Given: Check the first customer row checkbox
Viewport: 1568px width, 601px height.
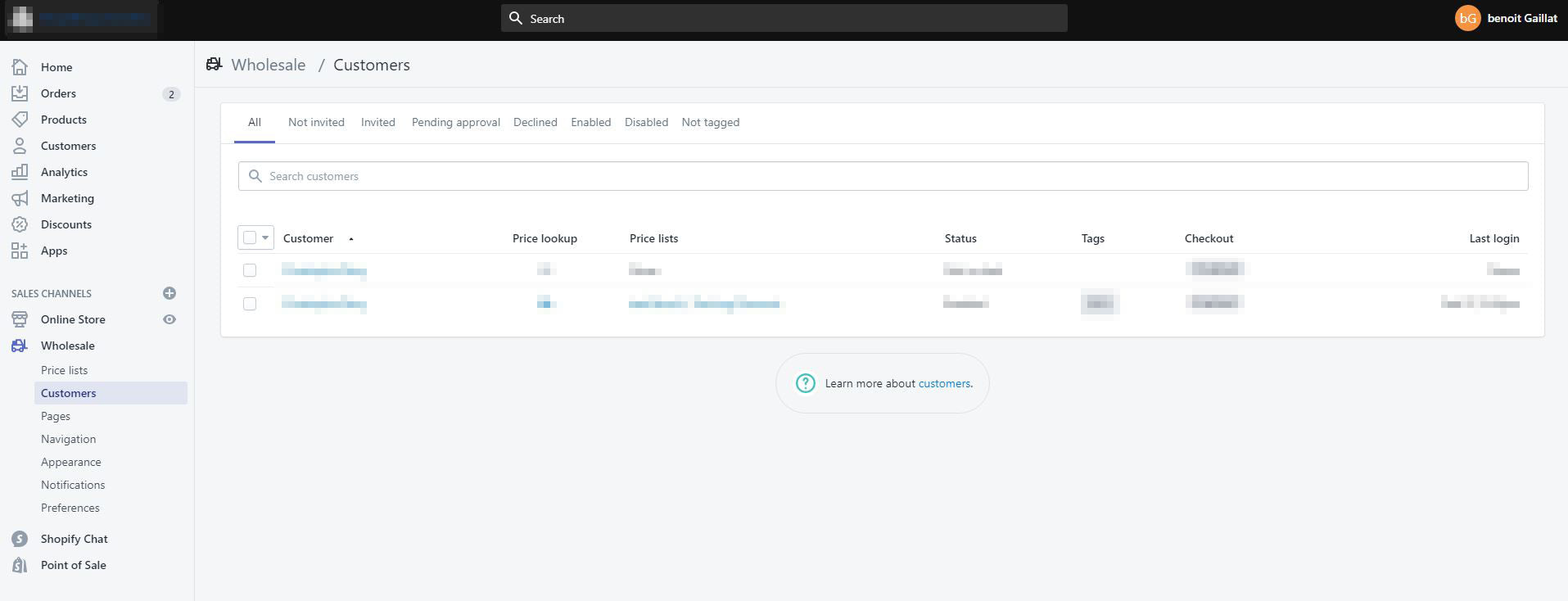Looking at the screenshot, I should click(250, 270).
